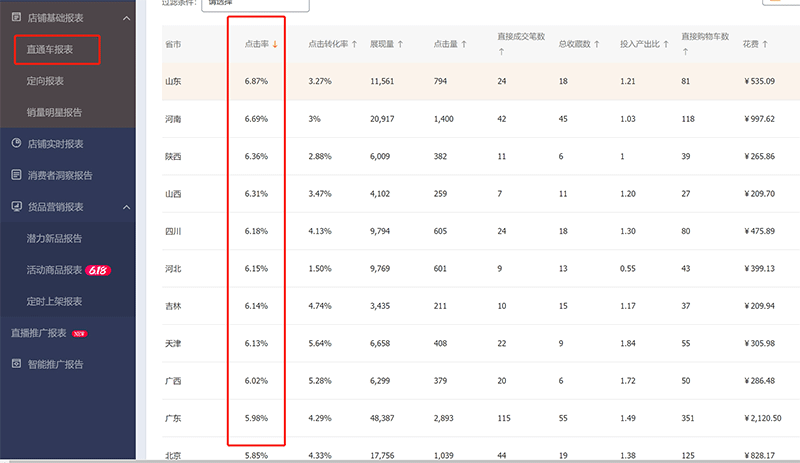Viewport: 800px width, 463px height.
Task: Sort by 展现量 using its arrow
Action: point(400,45)
